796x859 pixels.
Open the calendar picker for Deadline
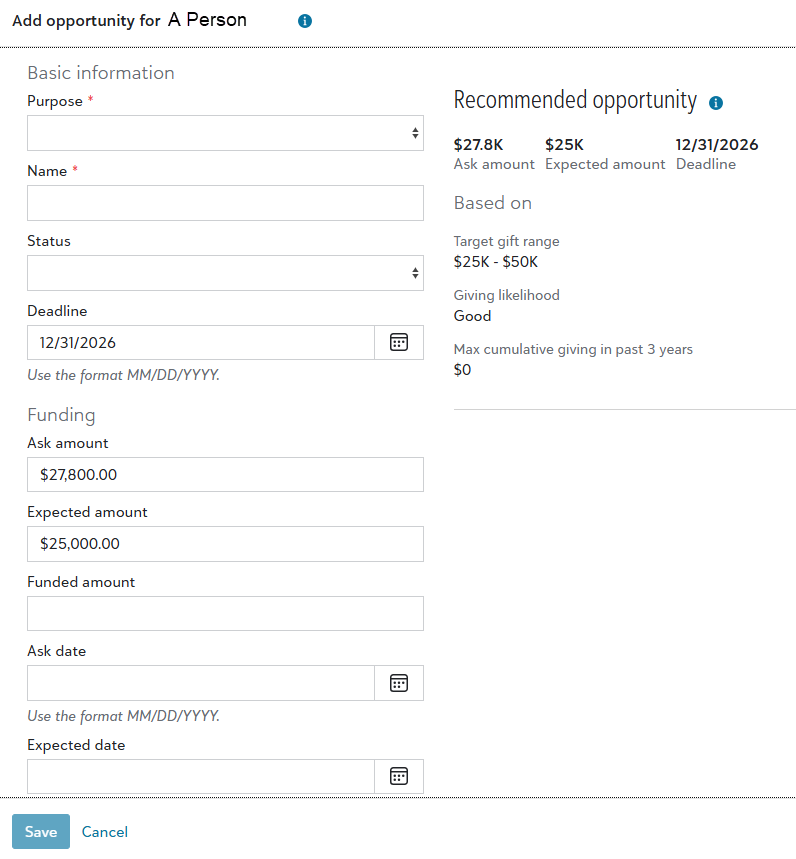click(x=399, y=342)
